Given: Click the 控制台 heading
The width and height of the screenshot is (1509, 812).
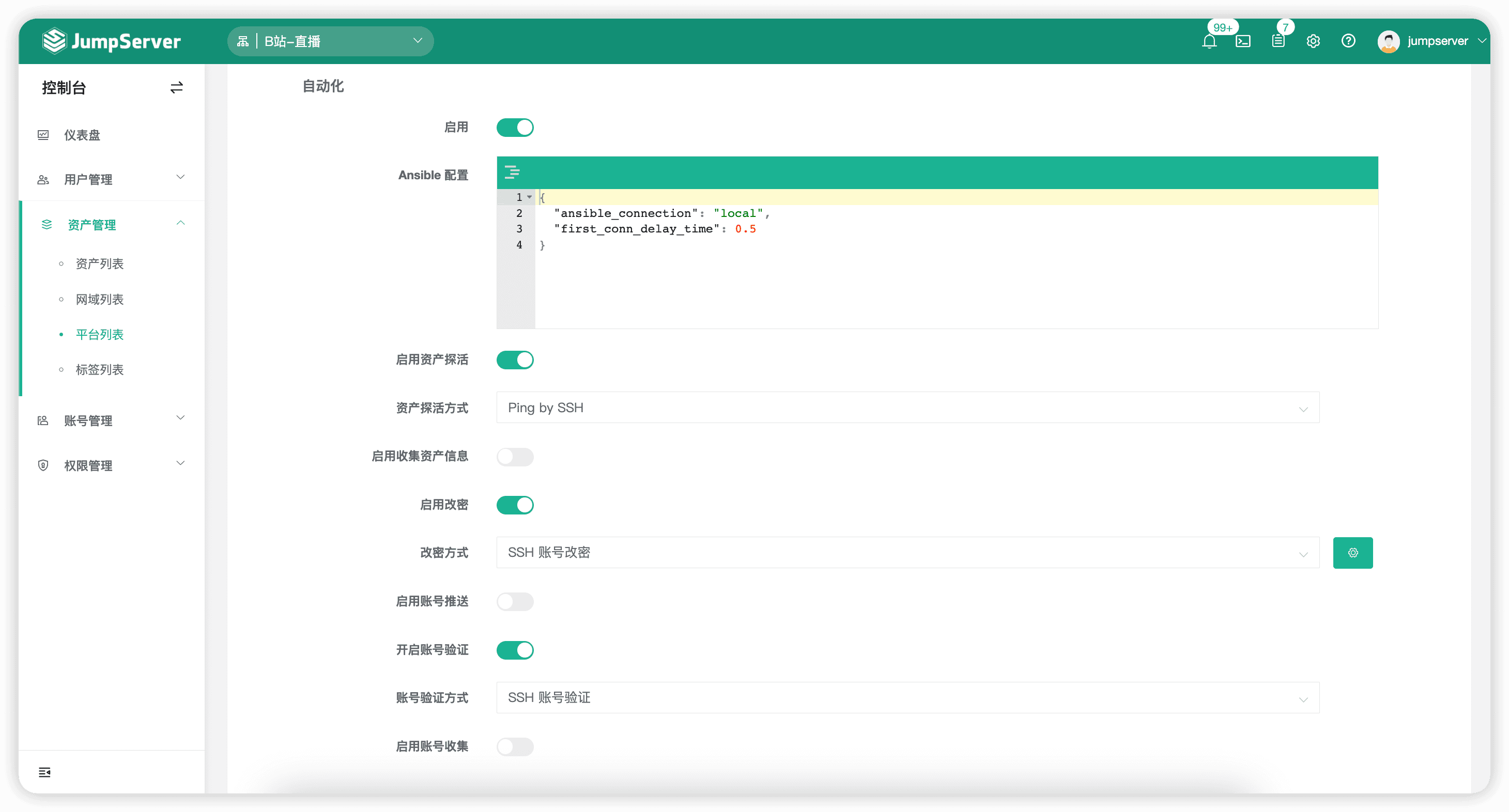Looking at the screenshot, I should pyautogui.click(x=64, y=88).
